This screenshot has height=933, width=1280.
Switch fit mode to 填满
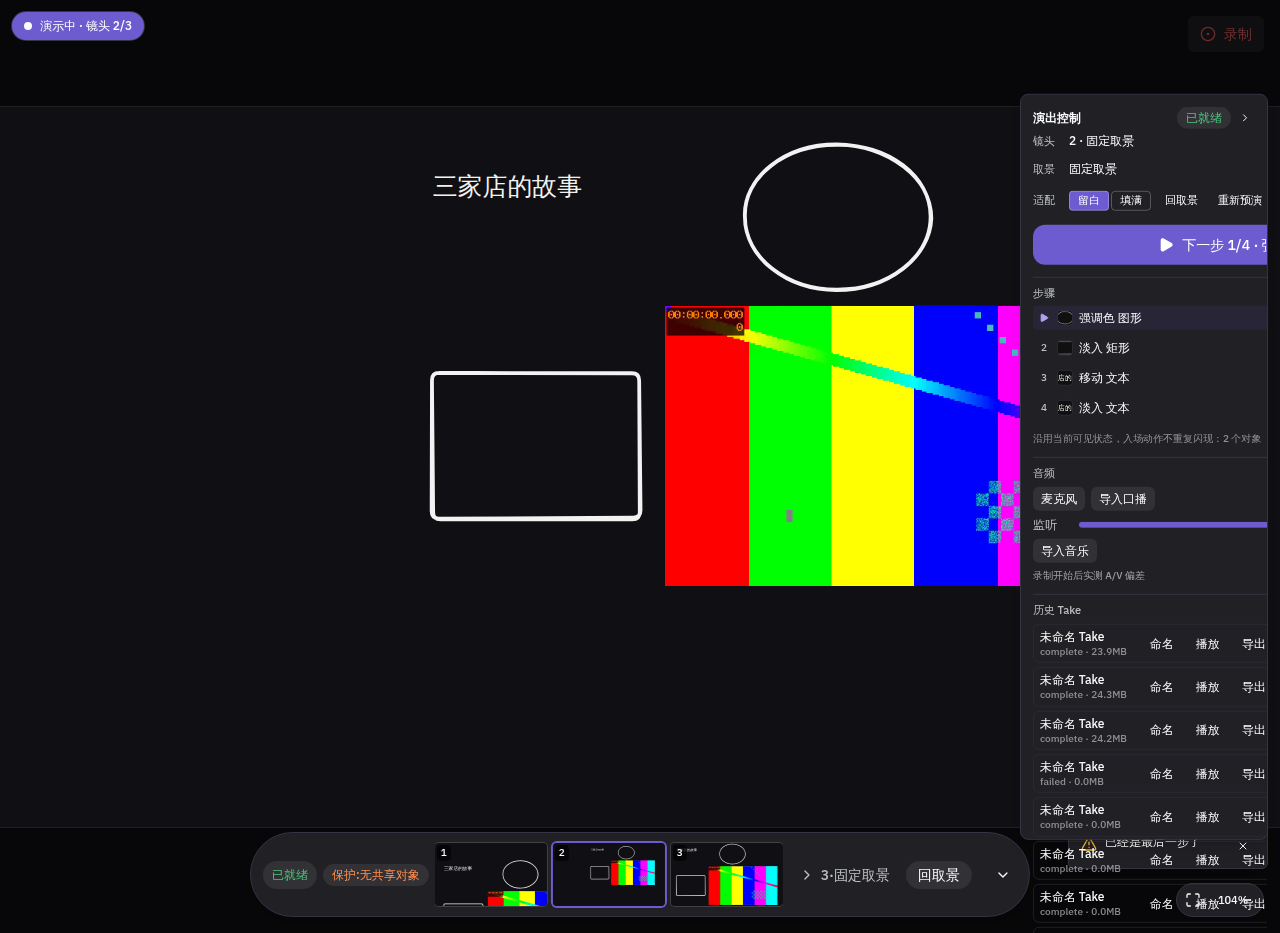1131,201
